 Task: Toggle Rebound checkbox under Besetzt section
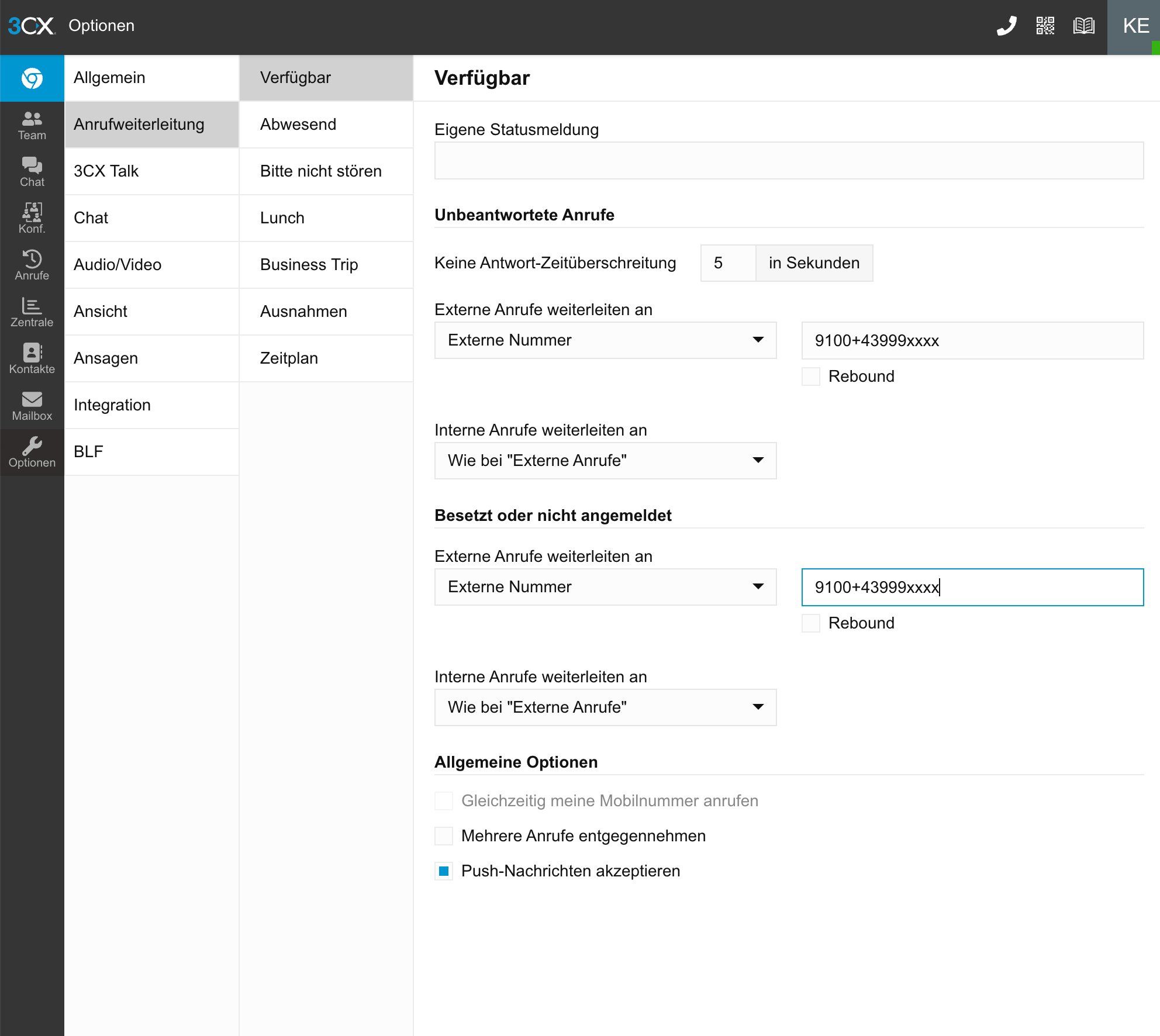coord(810,623)
